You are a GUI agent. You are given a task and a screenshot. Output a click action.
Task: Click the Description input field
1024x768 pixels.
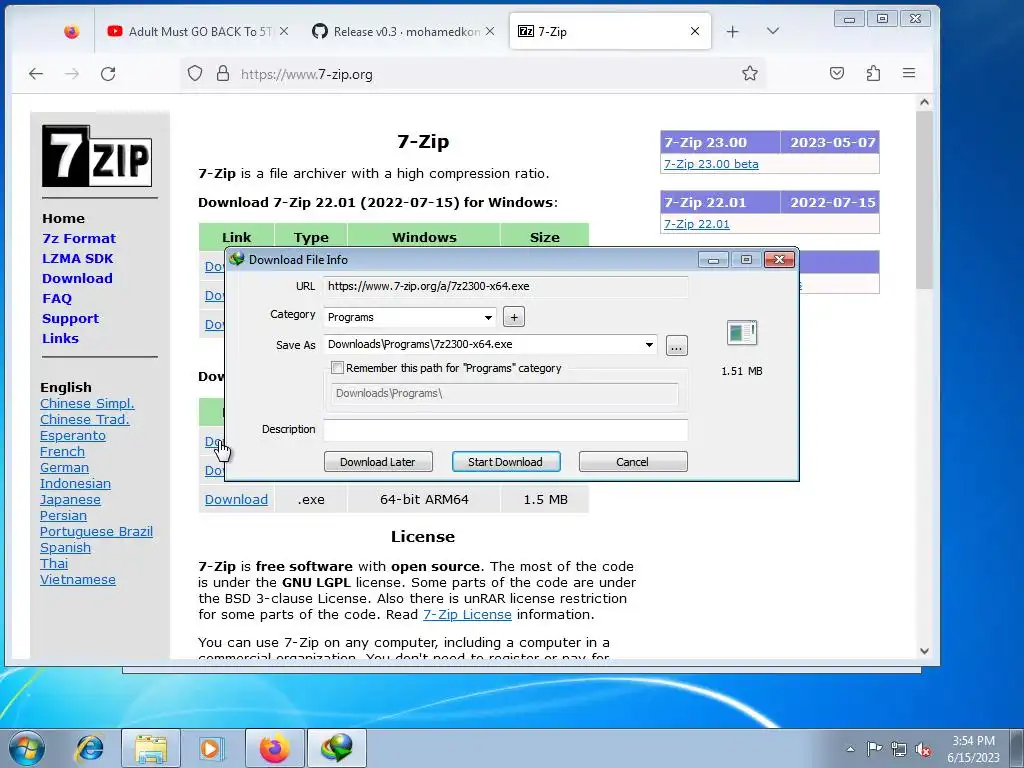[505, 429]
